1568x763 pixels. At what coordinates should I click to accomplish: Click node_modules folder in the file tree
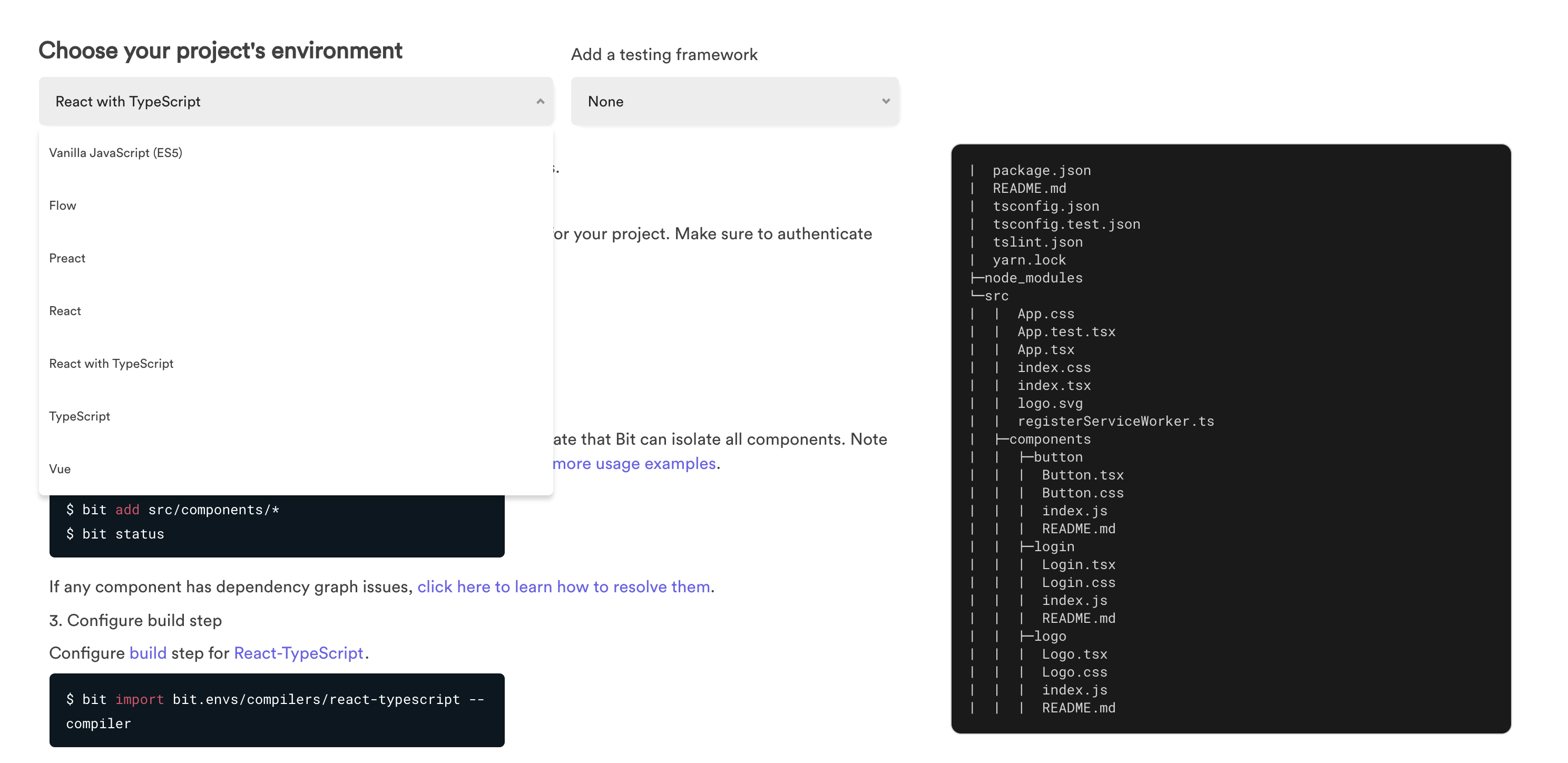(1033, 278)
